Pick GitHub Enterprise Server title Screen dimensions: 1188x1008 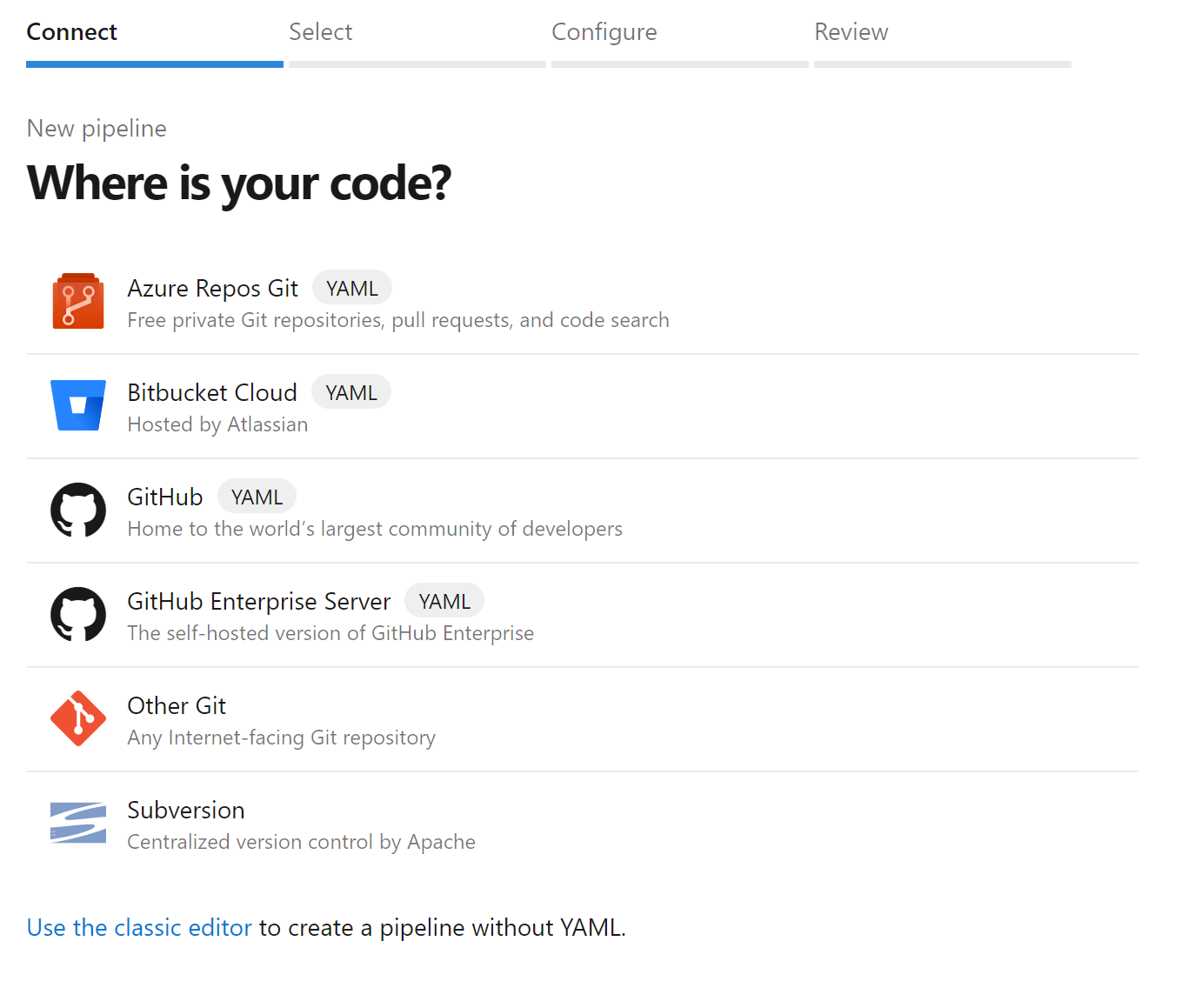[x=259, y=601]
